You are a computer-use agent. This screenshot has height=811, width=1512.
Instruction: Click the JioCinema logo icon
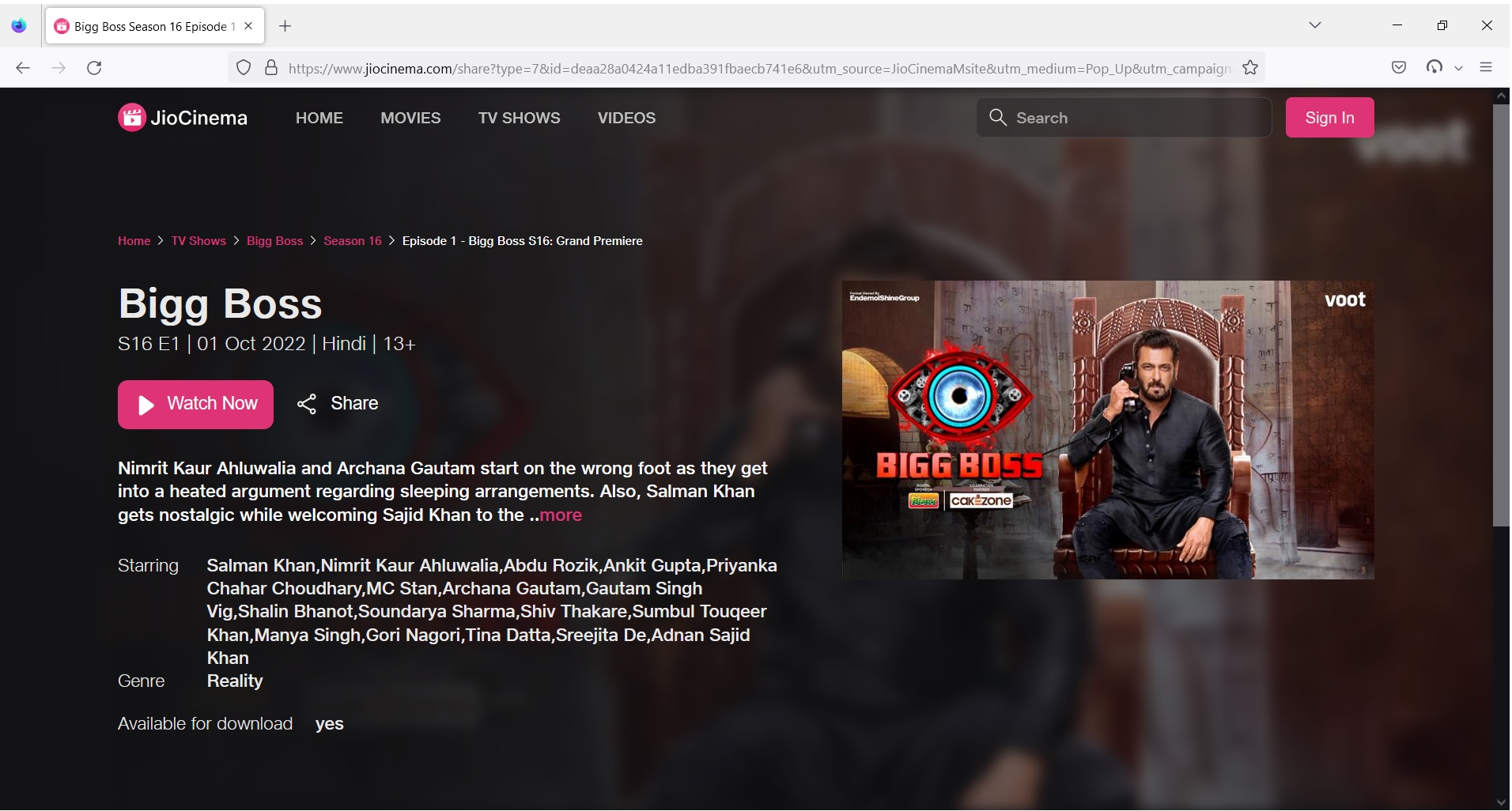pyautogui.click(x=132, y=117)
